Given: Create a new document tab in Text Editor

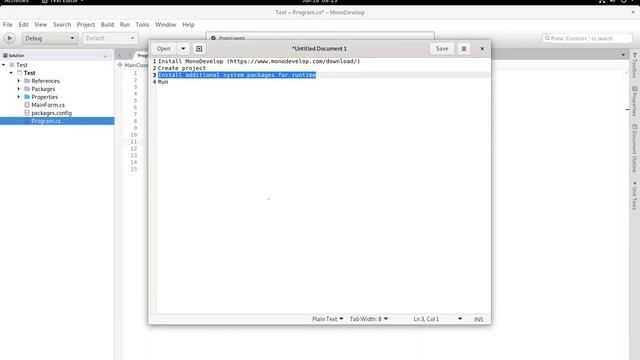Looking at the screenshot, I should click(x=199, y=49).
